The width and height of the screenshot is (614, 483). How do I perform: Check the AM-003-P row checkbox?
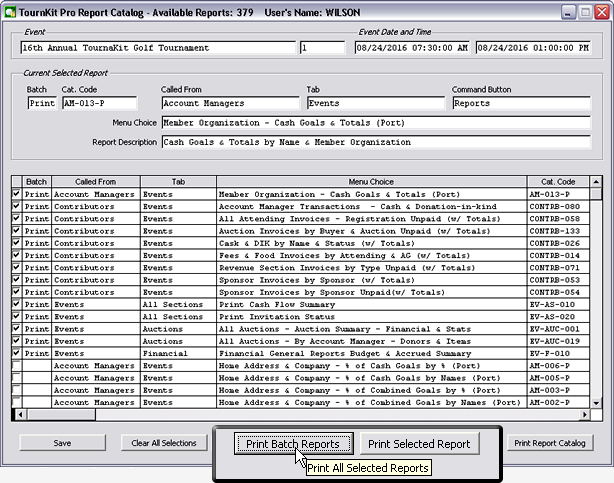click(16, 390)
